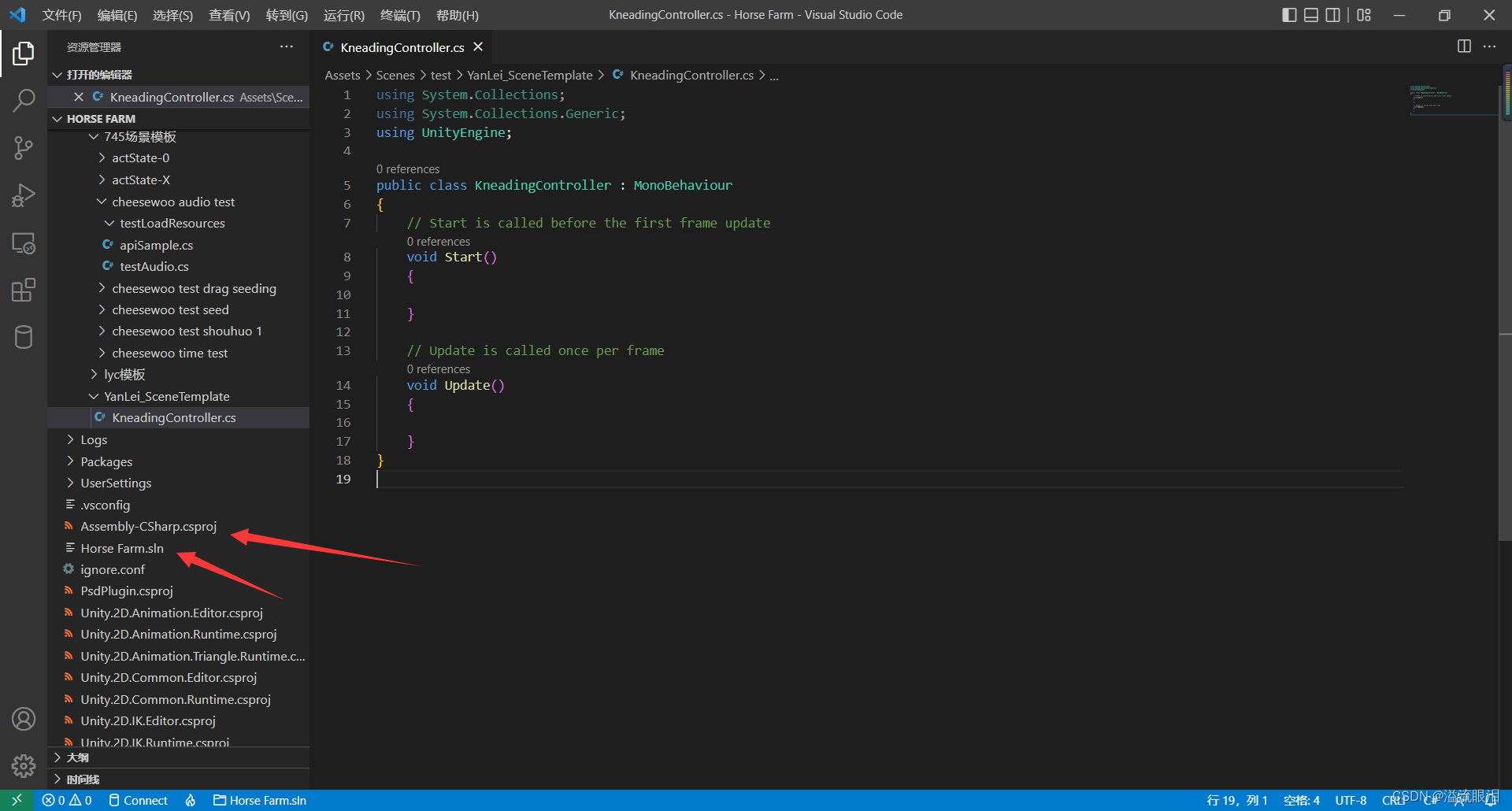Collapse the cheesewoo audio test folder

(x=179, y=202)
